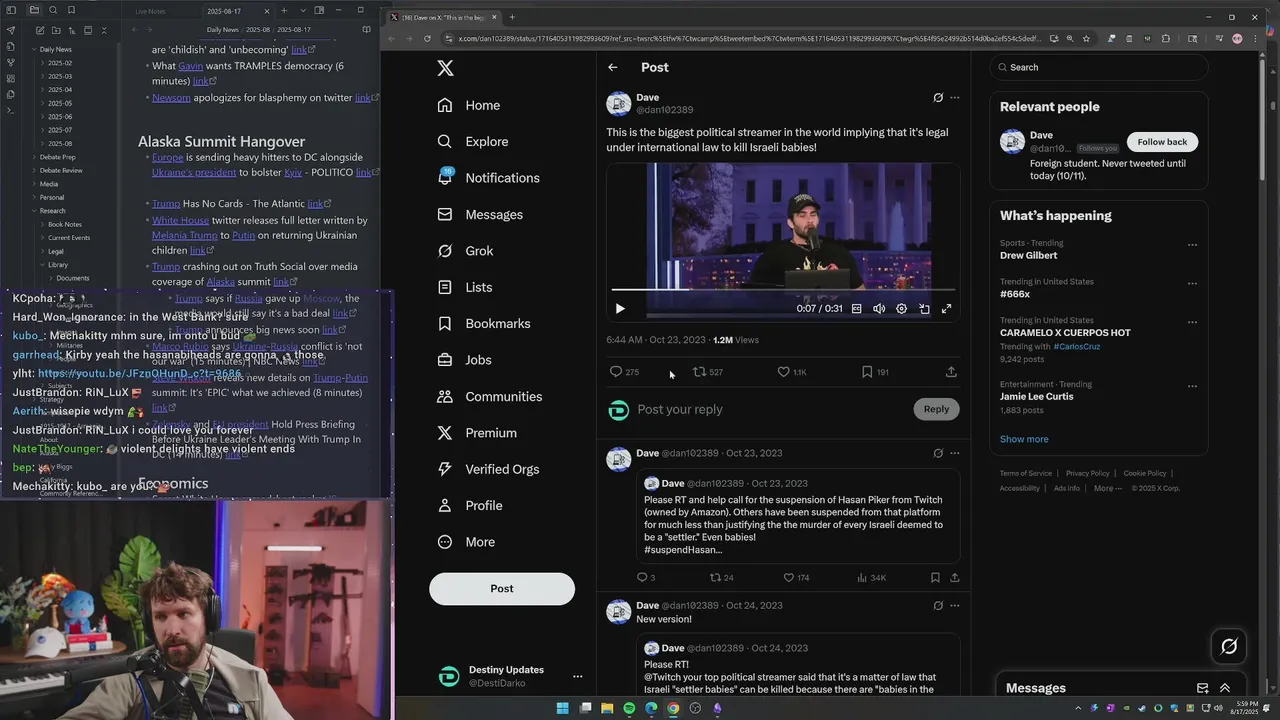The width and height of the screenshot is (1280, 720).
Task: Click the large Post button
Action: pyautogui.click(x=502, y=589)
